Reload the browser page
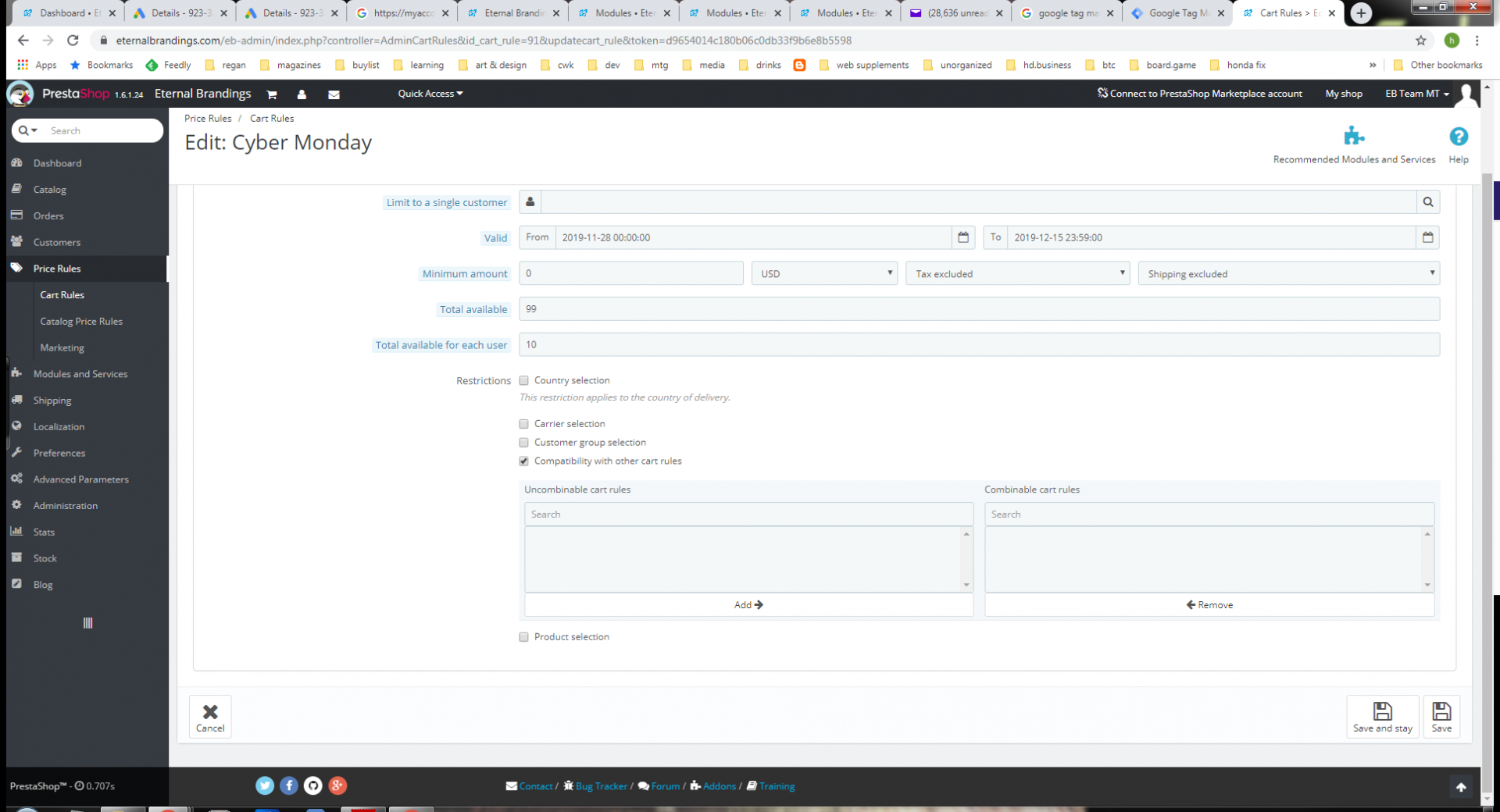 (73, 41)
